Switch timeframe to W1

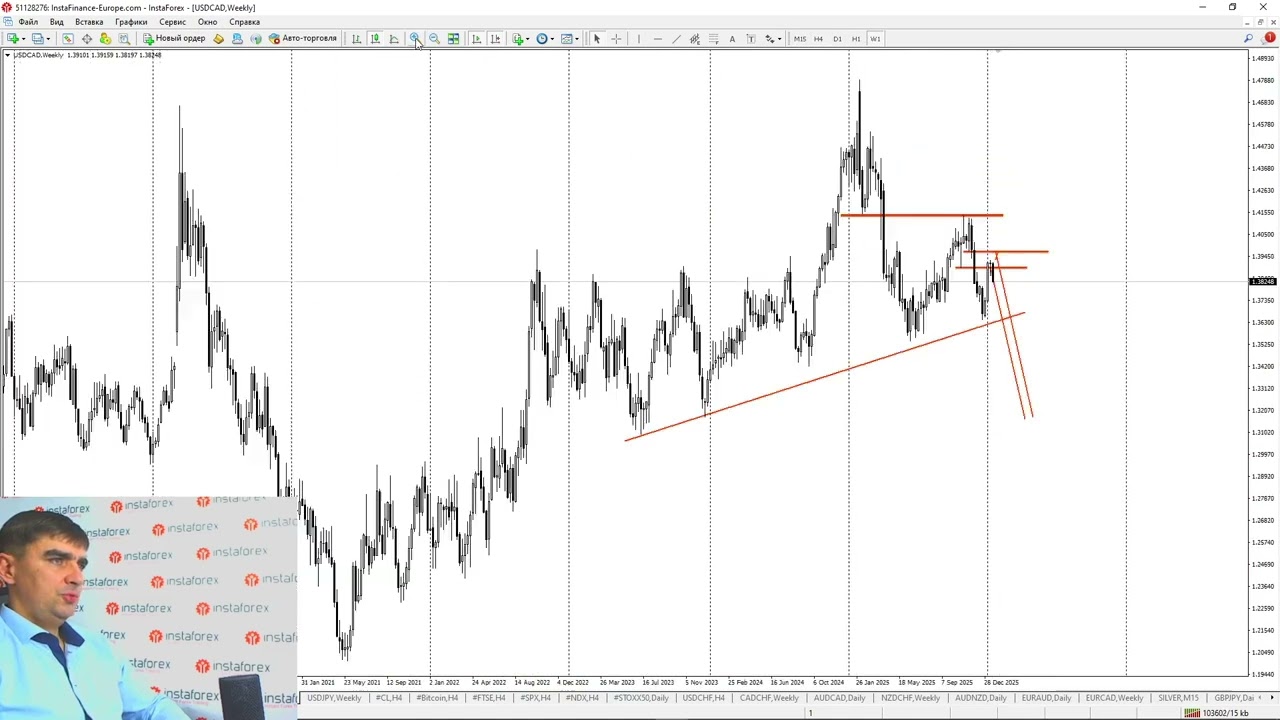(x=875, y=39)
